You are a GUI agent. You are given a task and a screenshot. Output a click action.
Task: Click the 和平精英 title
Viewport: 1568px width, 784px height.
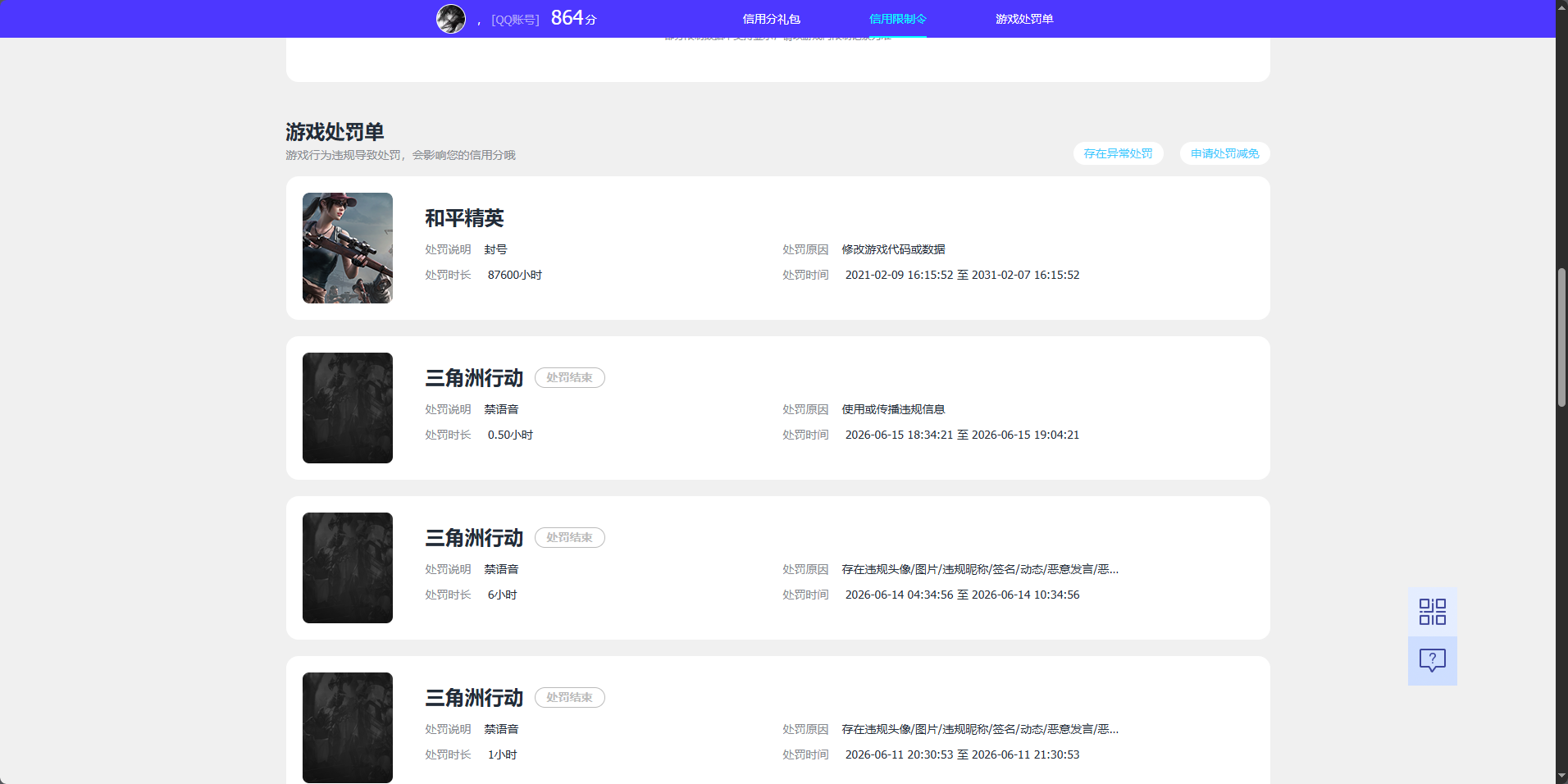464,218
